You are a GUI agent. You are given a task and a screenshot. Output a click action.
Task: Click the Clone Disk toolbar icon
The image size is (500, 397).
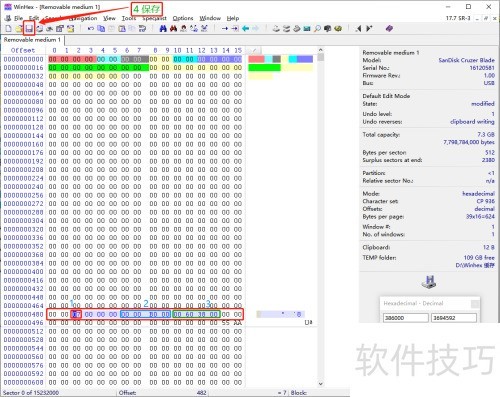point(286,29)
